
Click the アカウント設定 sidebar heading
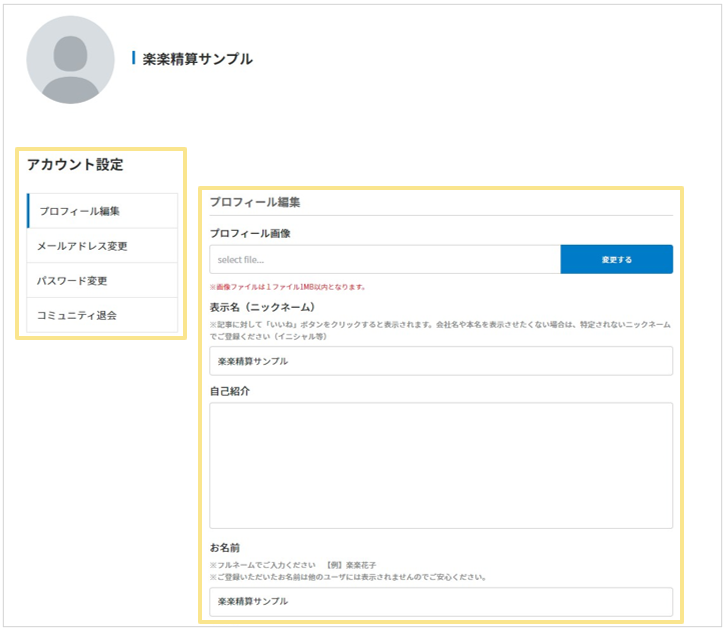(x=75, y=165)
